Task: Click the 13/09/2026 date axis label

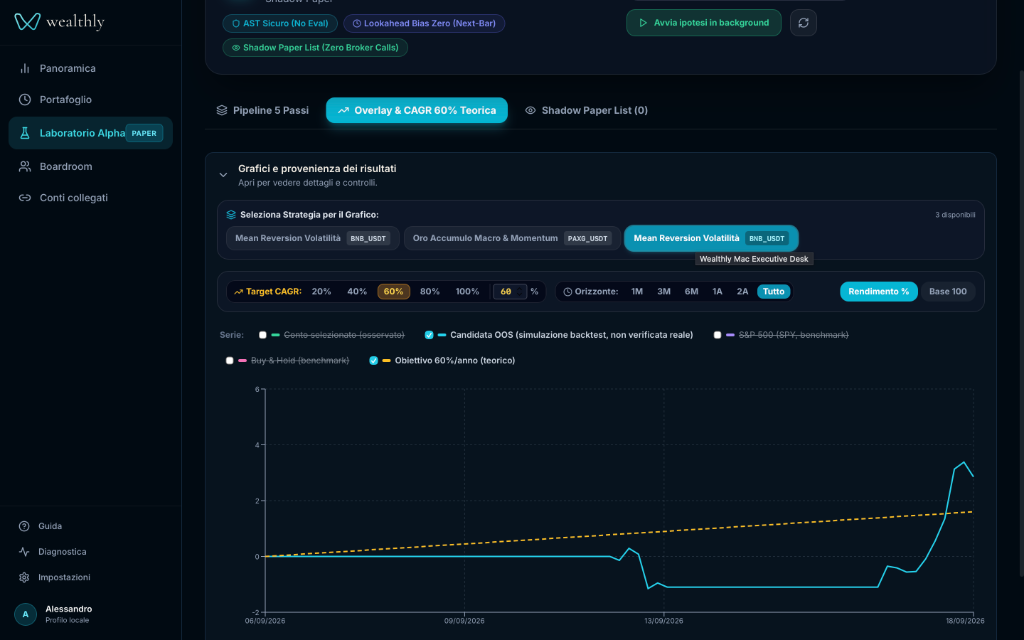Action: [664, 621]
